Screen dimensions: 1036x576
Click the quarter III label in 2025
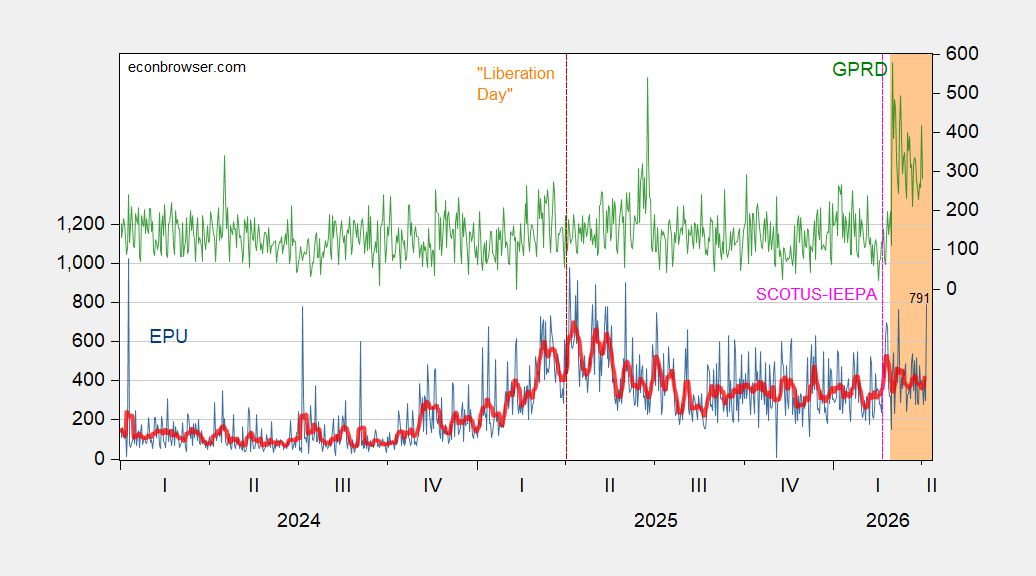click(x=698, y=486)
